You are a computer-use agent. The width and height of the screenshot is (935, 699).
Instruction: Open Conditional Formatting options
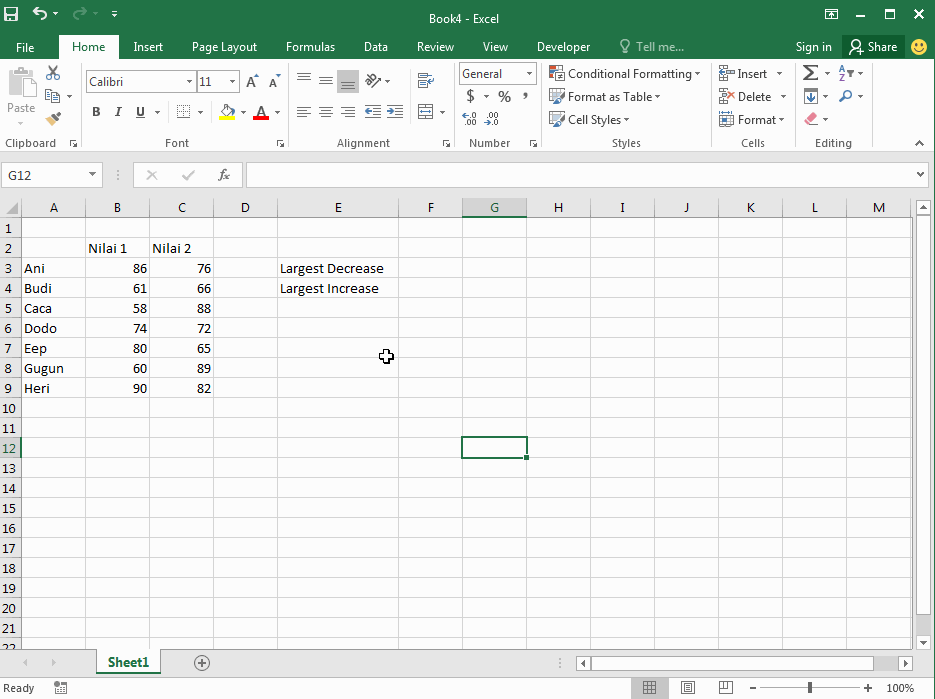click(x=625, y=73)
